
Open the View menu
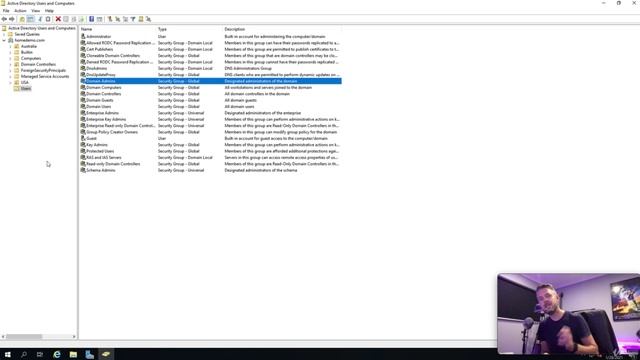36,11
